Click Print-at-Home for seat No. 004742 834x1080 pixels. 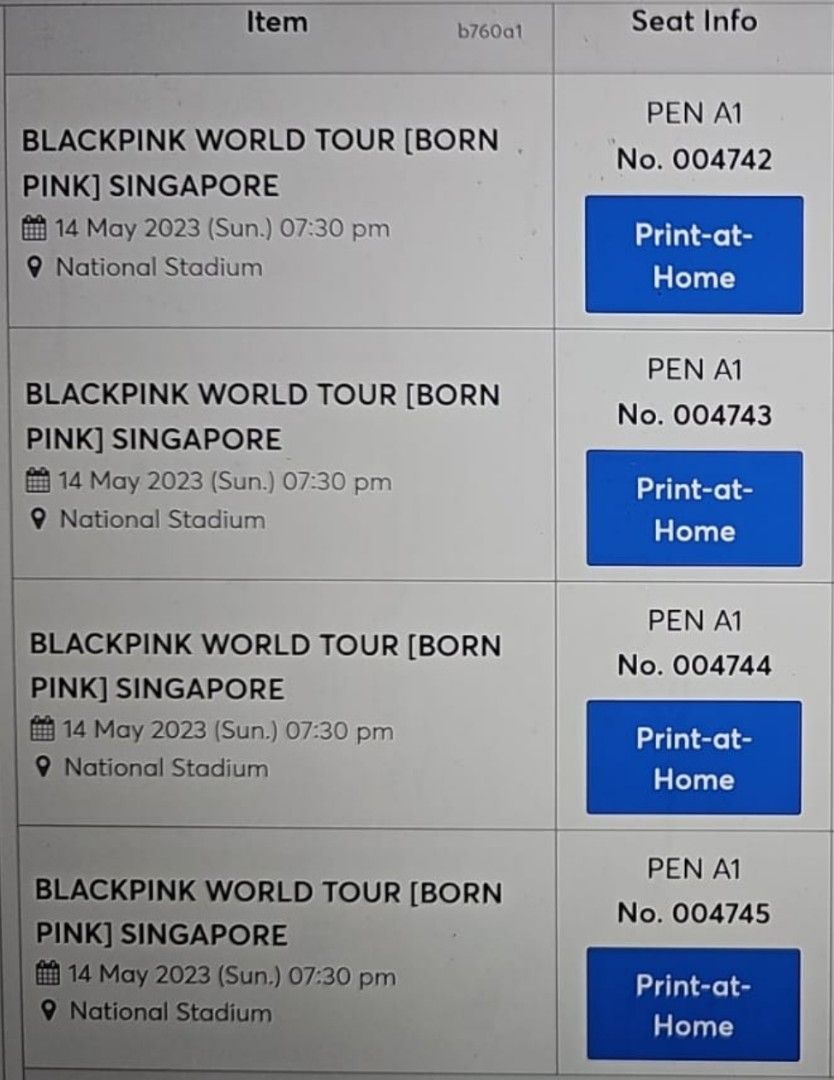coord(693,255)
